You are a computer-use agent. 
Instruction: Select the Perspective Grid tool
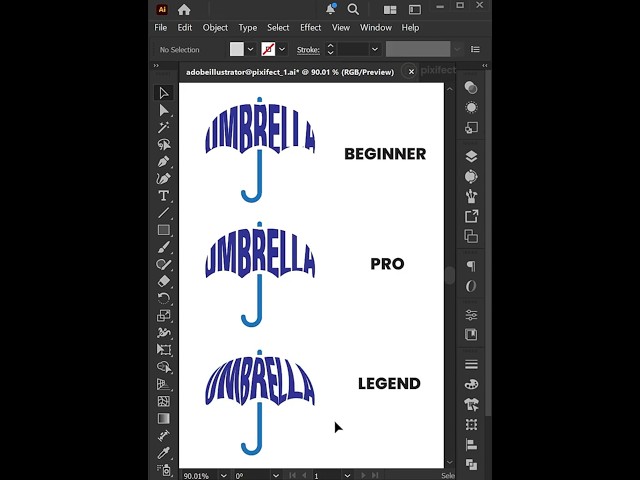tap(164, 384)
